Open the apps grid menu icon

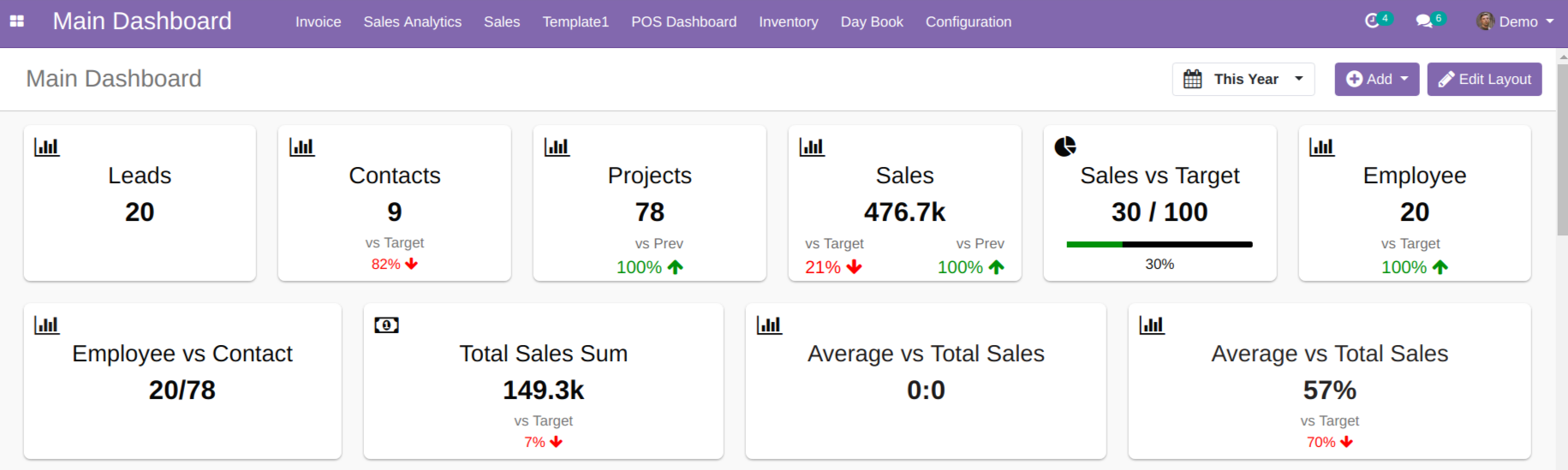pyautogui.click(x=17, y=21)
